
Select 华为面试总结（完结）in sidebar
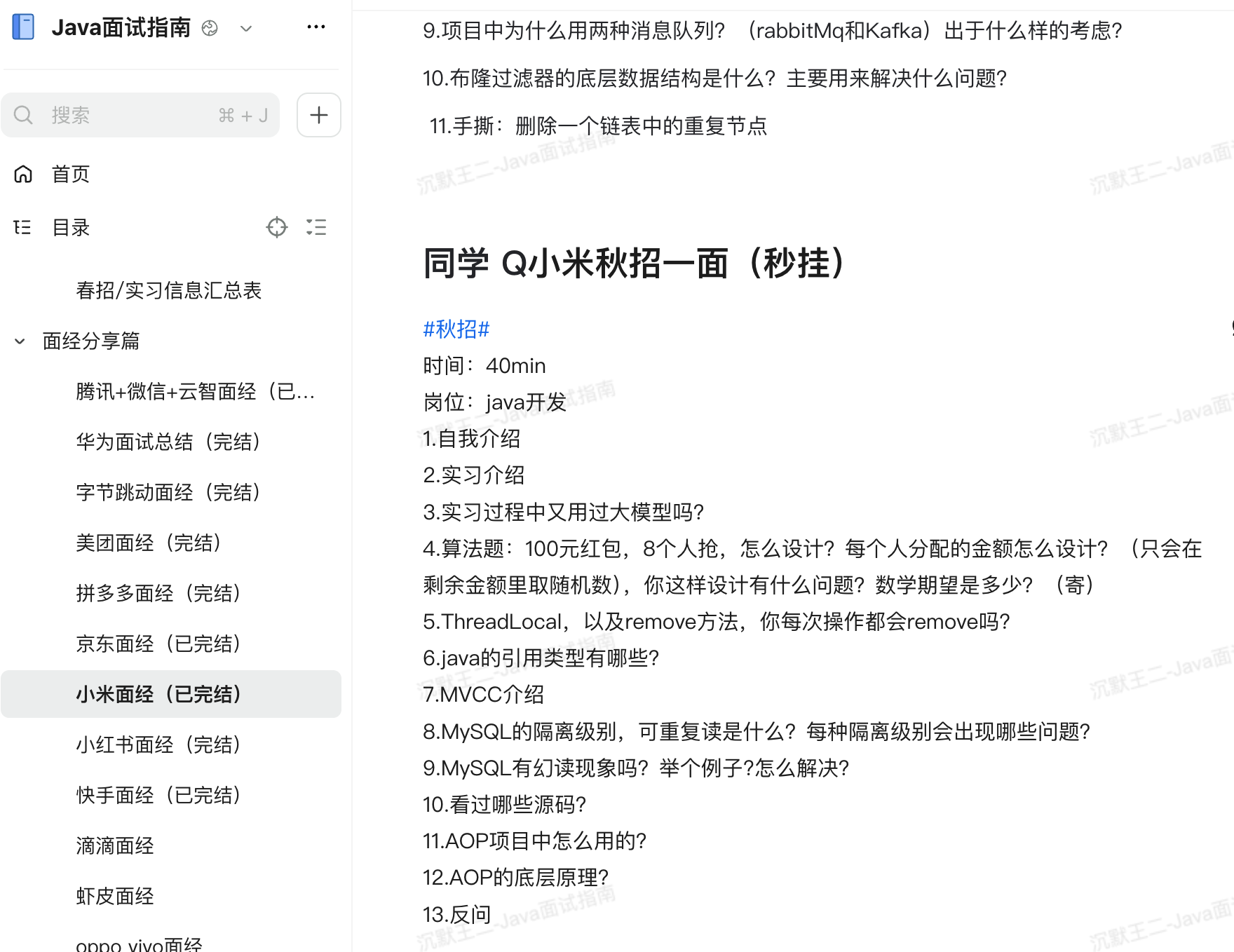pos(168,442)
